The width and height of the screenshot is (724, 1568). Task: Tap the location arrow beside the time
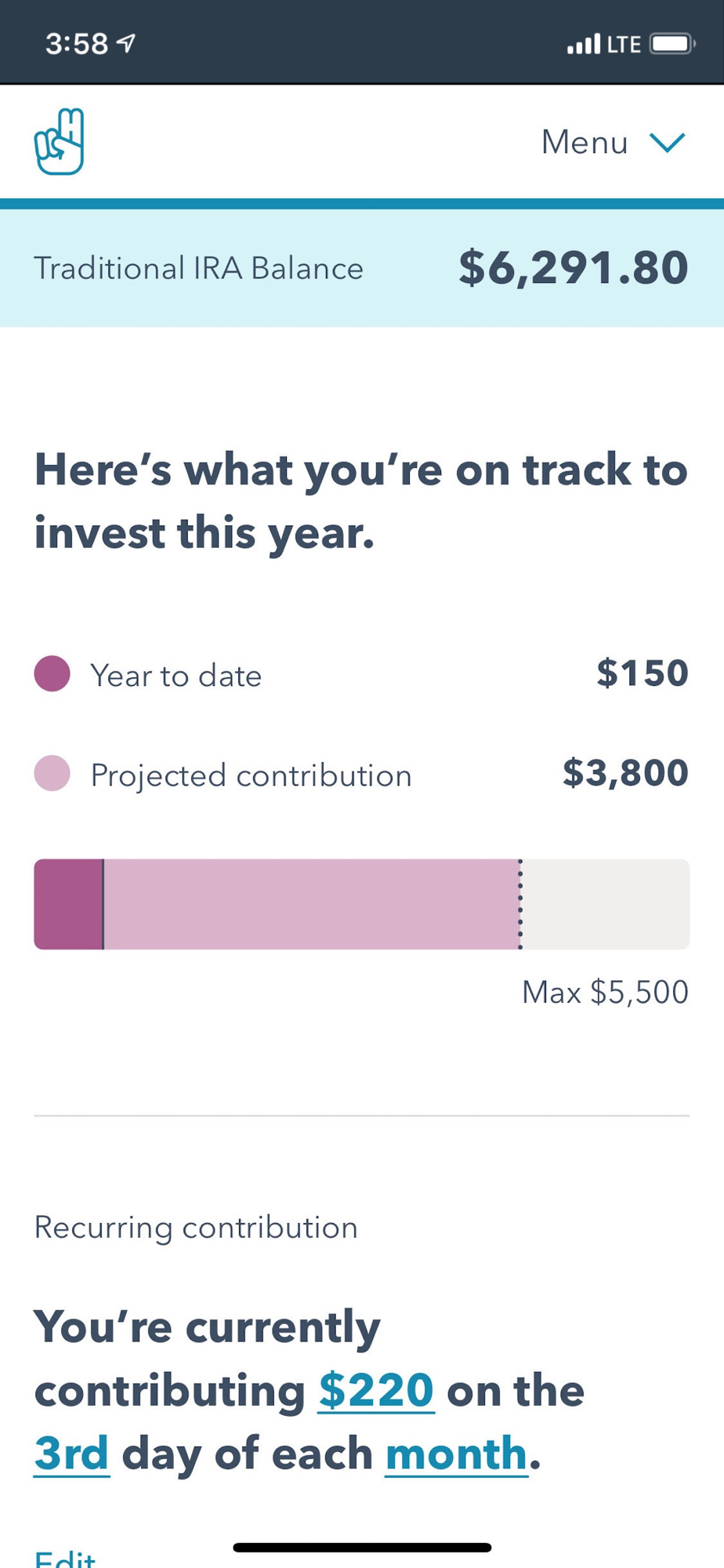coord(126,43)
